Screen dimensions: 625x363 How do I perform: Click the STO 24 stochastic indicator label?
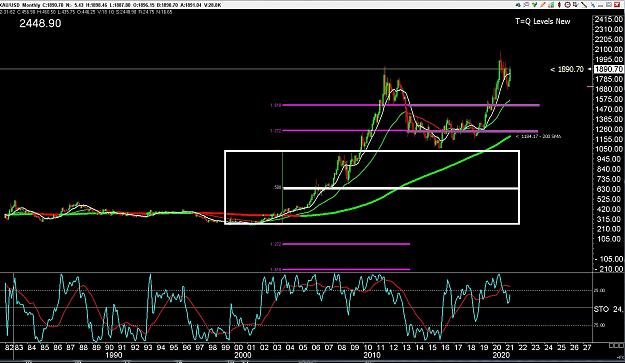(x=608, y=309)
